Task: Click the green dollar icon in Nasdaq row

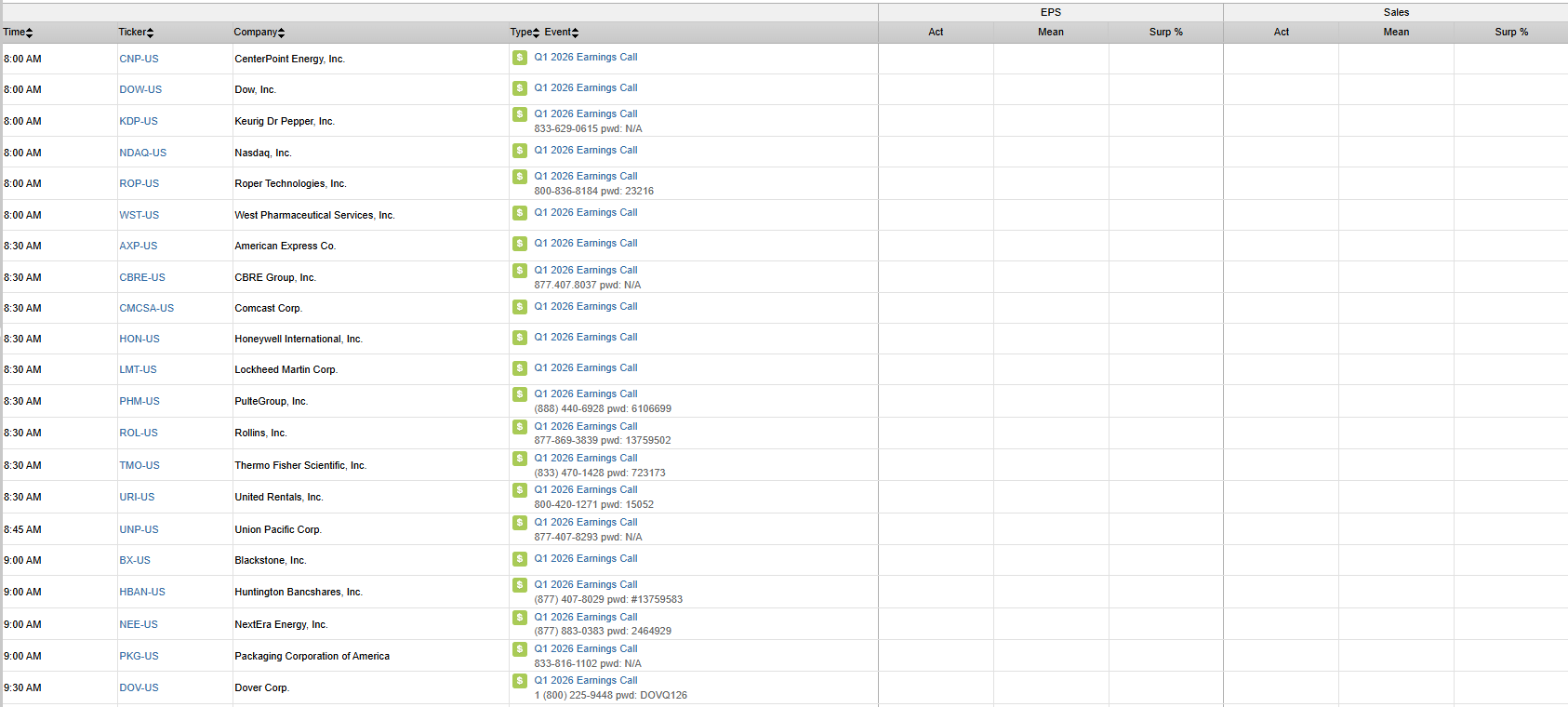Action: [x=520, y=151]
